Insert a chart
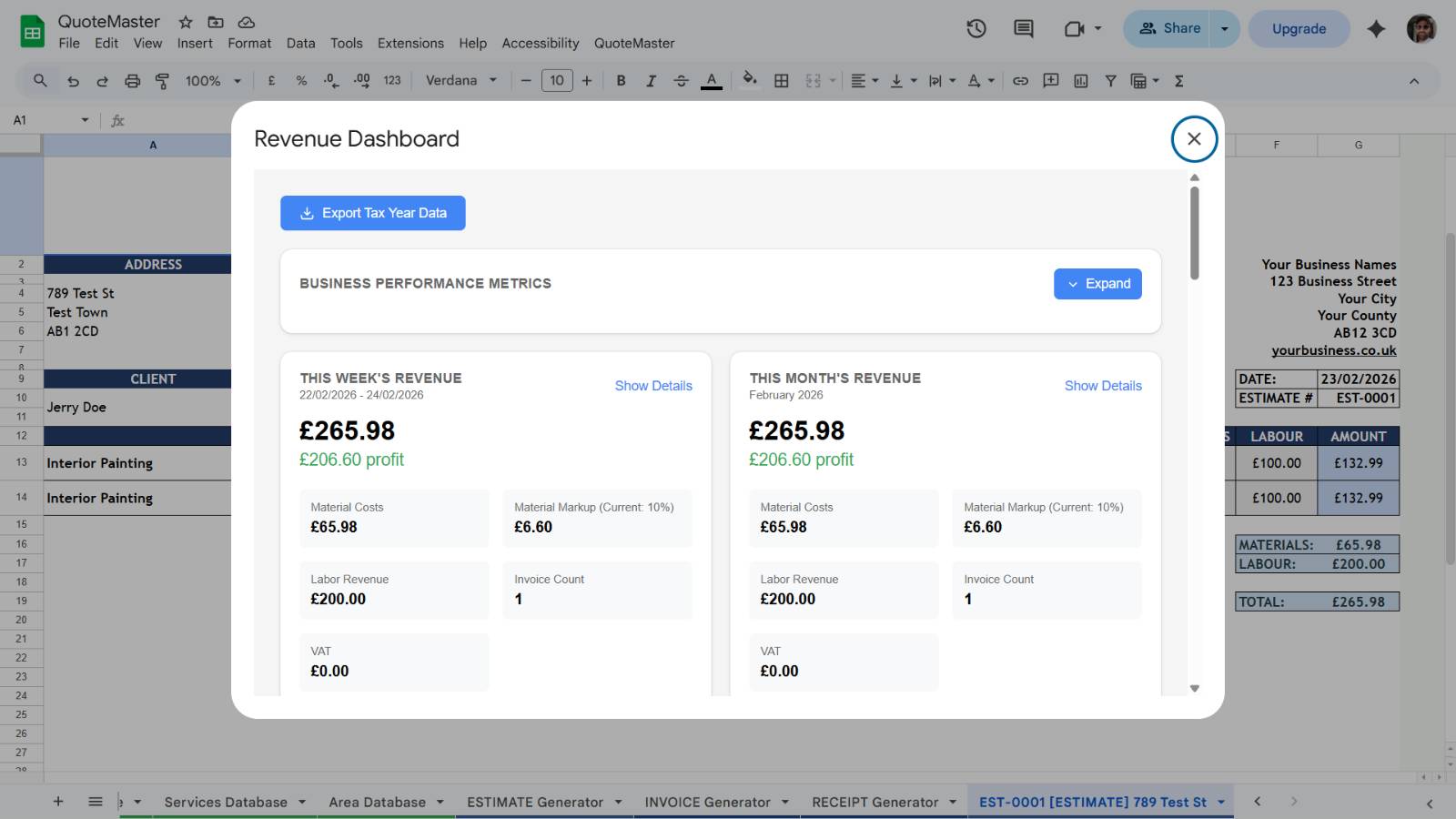The width and height of the screenshot is (1456, 819). [1080, 80]
